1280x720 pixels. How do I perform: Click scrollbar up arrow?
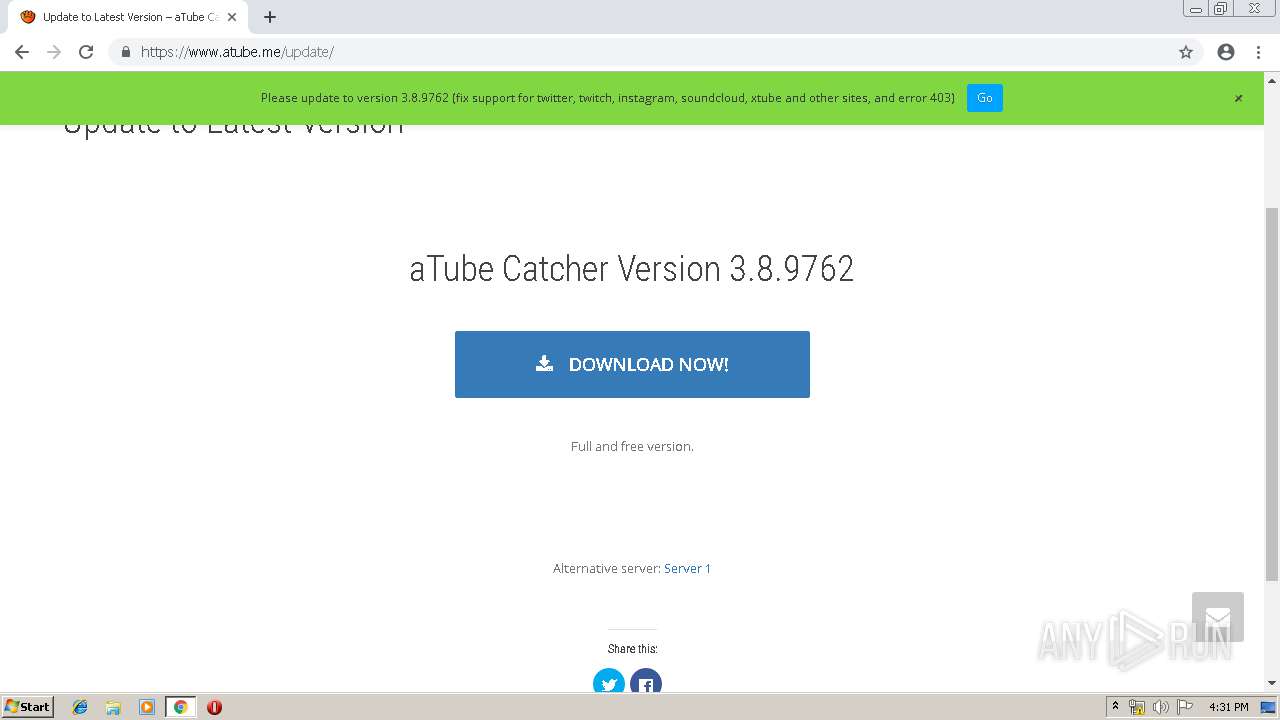coord(1272,80)
